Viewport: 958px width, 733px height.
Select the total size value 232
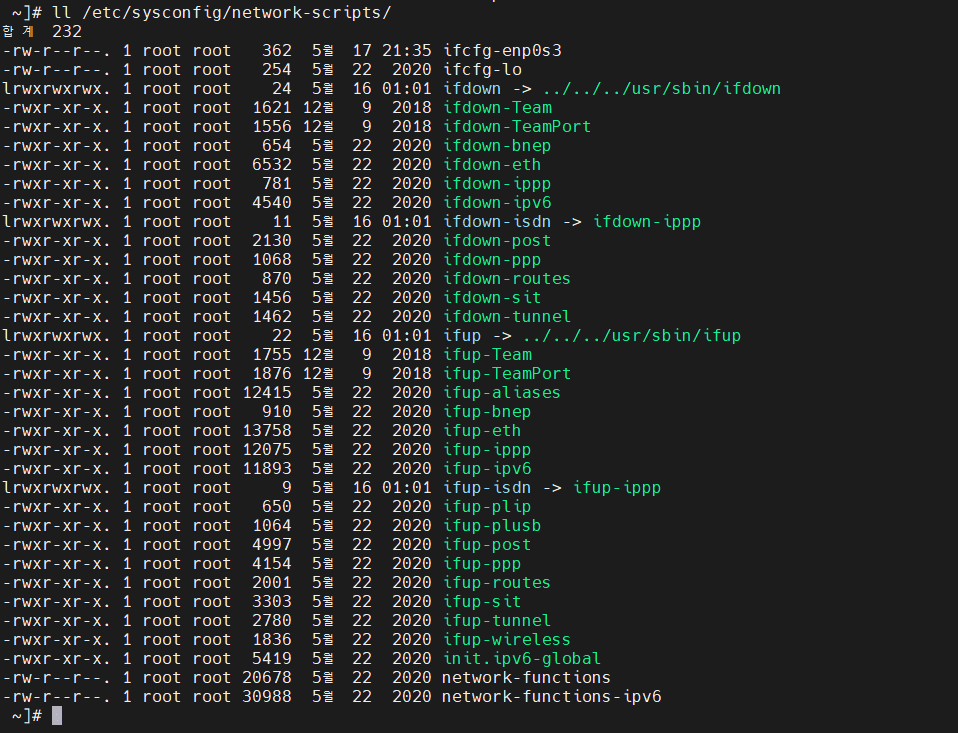coord(66,31)
